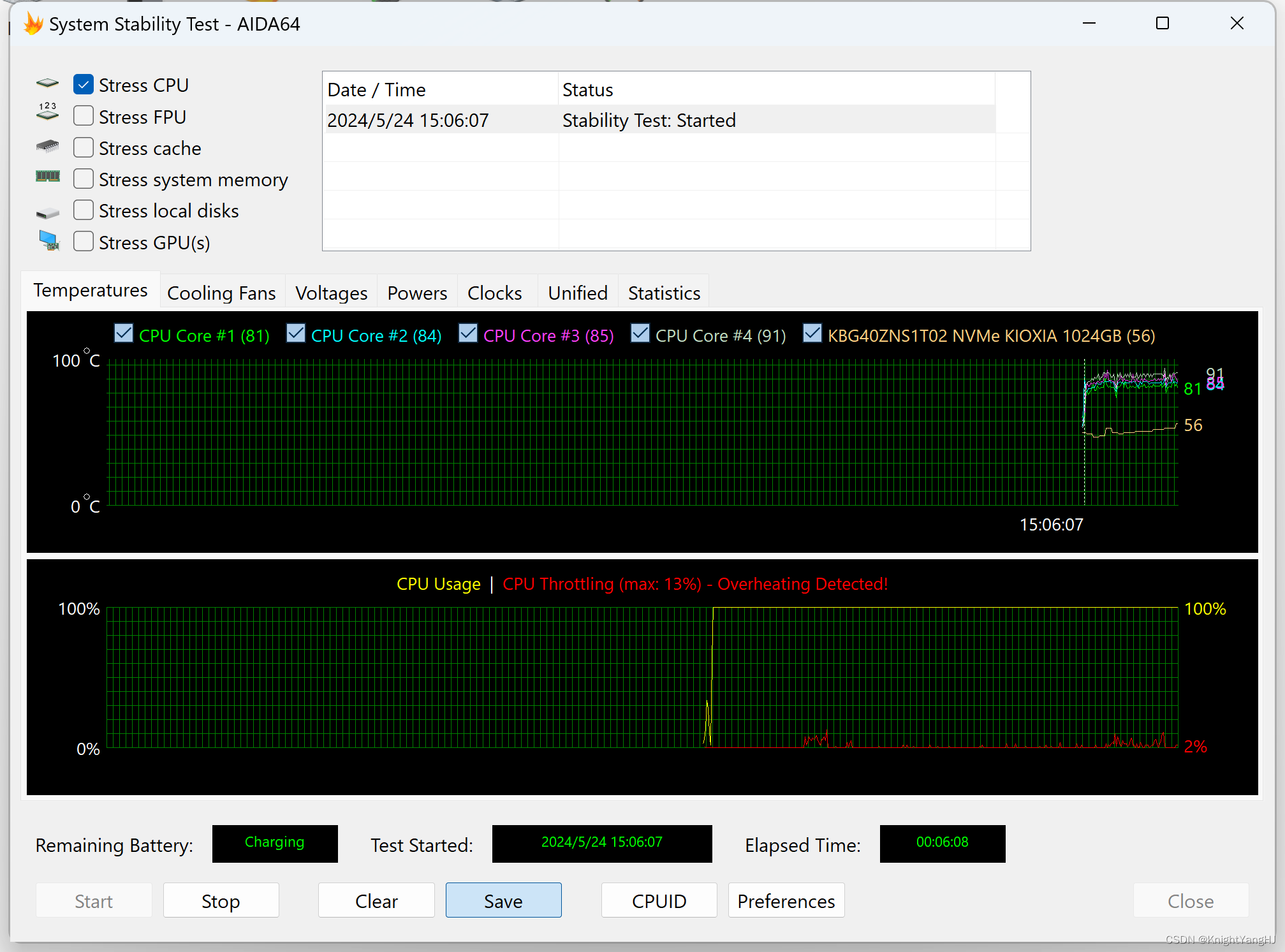Select the Cooling Fans tab icon
This screenshot has width=1285, height=952.
(221, 293)
